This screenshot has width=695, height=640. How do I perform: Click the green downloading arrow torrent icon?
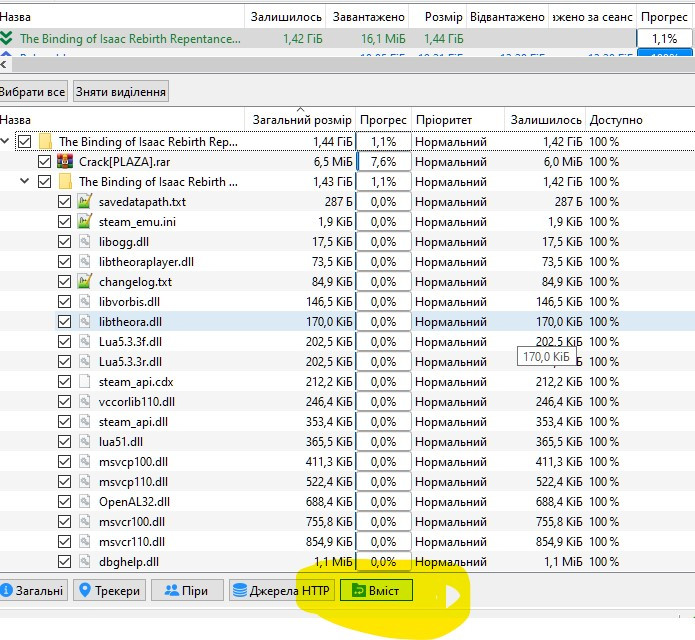pyautogui.click(x=8, y=39)
